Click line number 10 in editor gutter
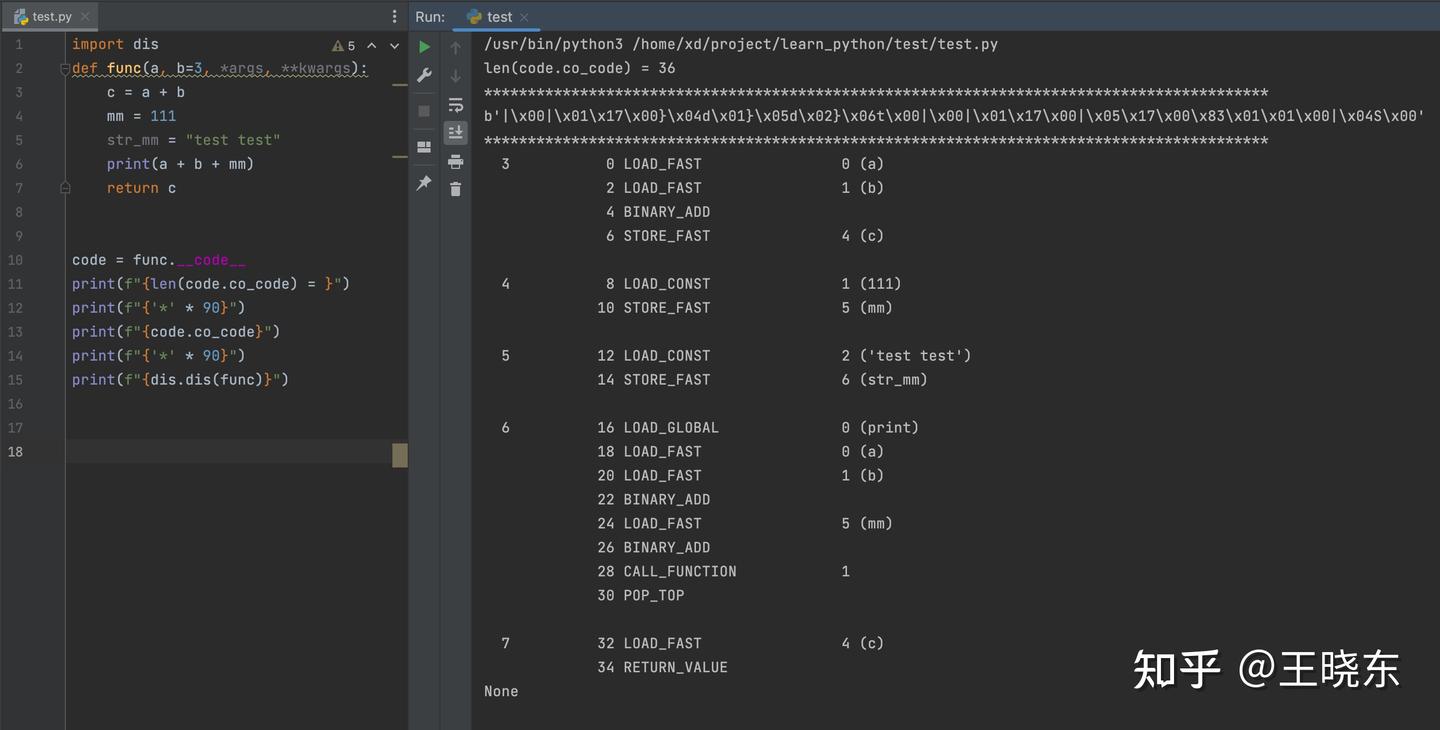 (15, 260)
